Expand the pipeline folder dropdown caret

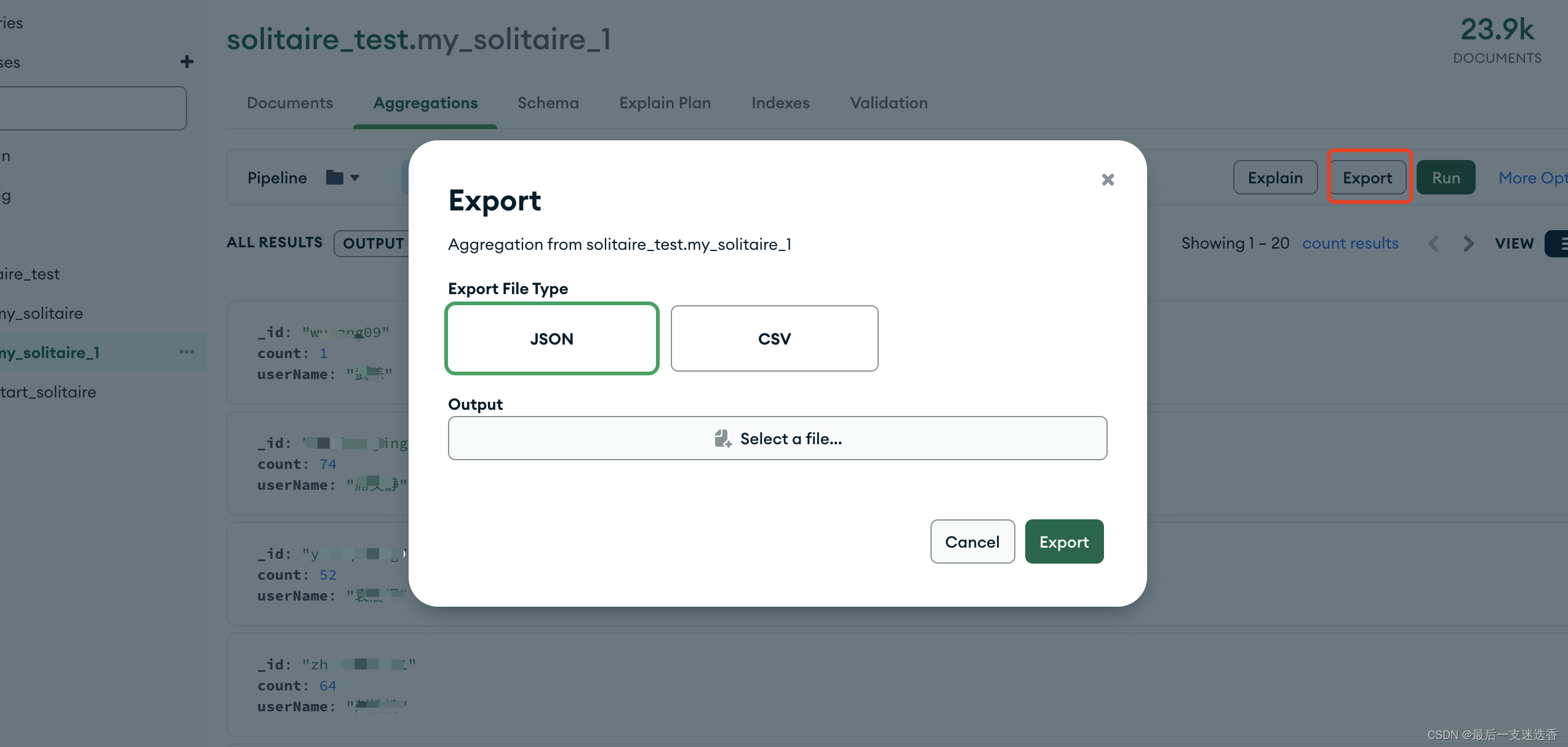click(x=354, y=178)
